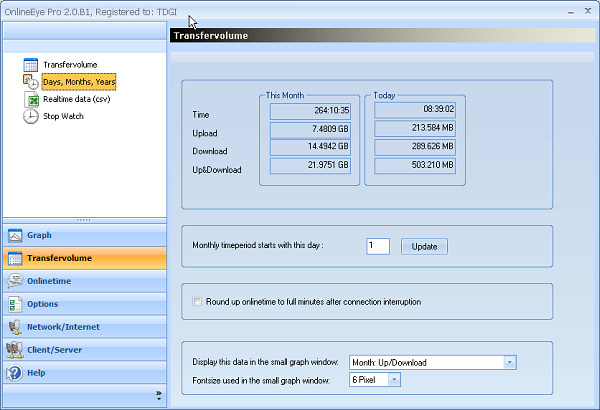Click This Month time value 264:10:35

310,111
